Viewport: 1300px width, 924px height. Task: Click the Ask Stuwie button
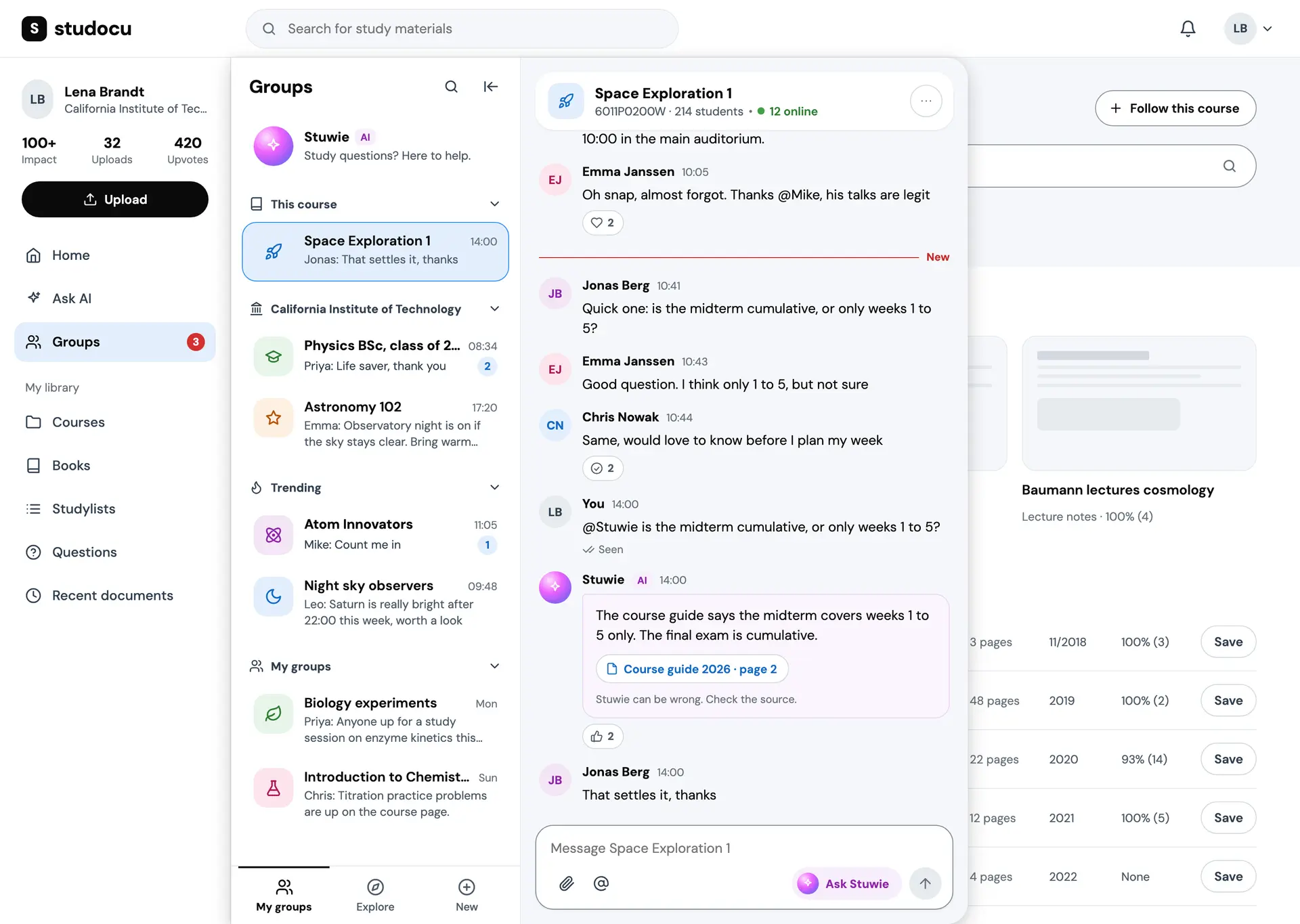(846, 883)
